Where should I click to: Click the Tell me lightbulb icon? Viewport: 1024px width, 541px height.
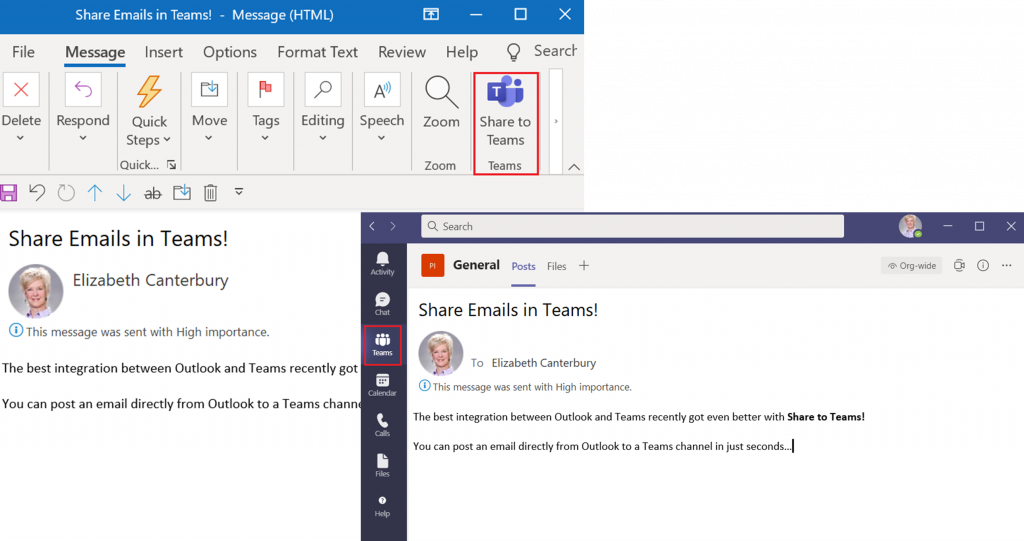[x=514, y=52]
